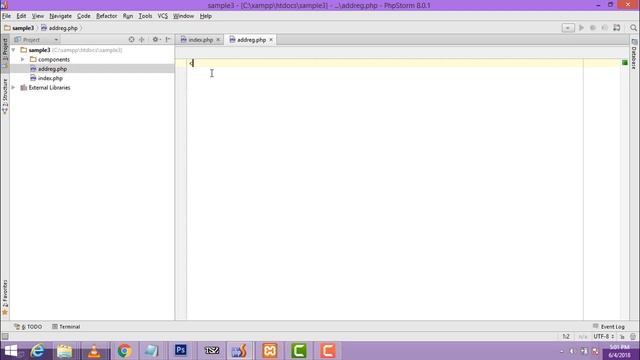Image resolution: width=640 pixels, height=360 pixels.
Task: Open Project view selector dropdown
Action: 37,40
